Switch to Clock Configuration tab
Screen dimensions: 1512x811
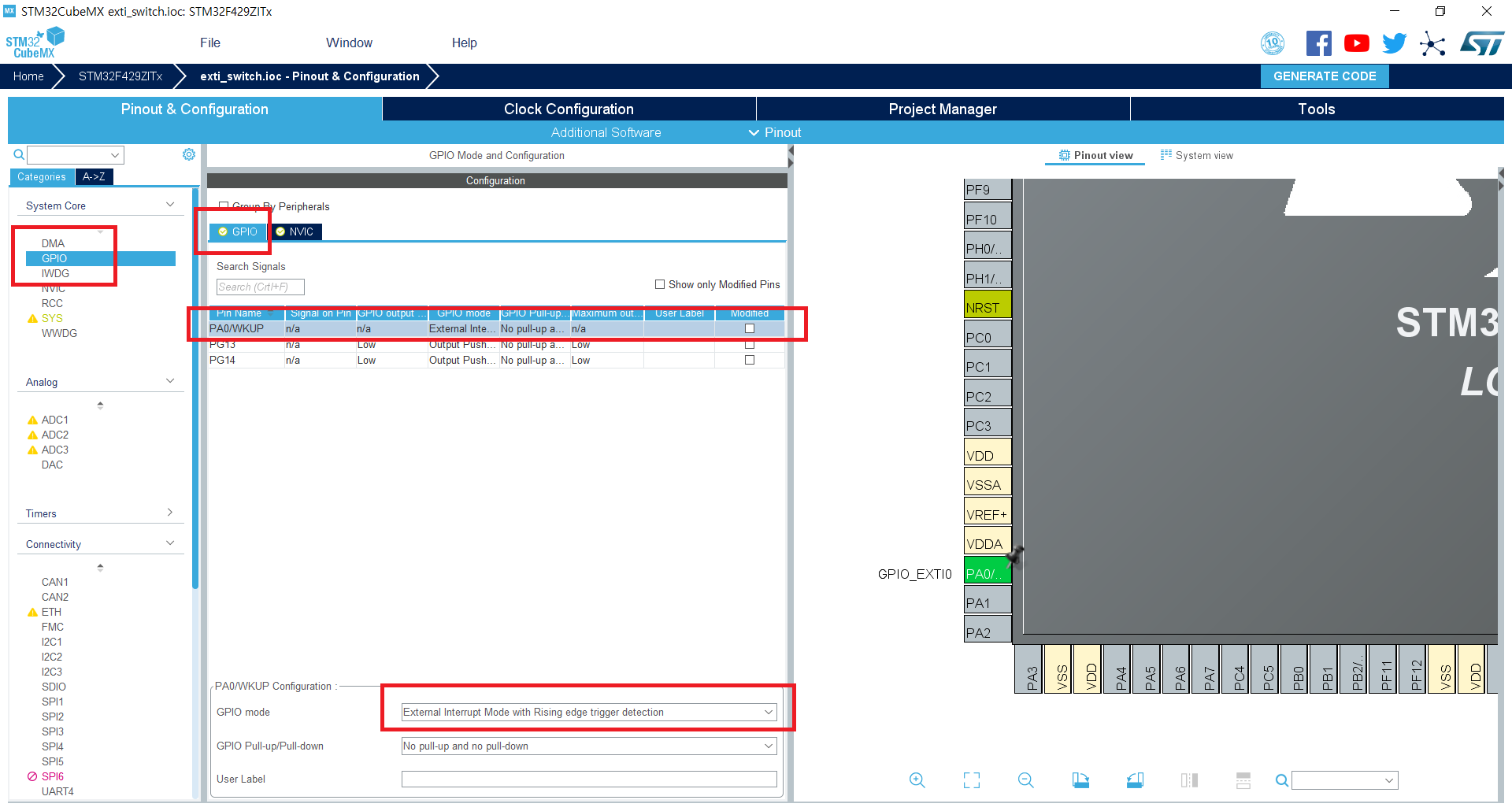point(569,109)
